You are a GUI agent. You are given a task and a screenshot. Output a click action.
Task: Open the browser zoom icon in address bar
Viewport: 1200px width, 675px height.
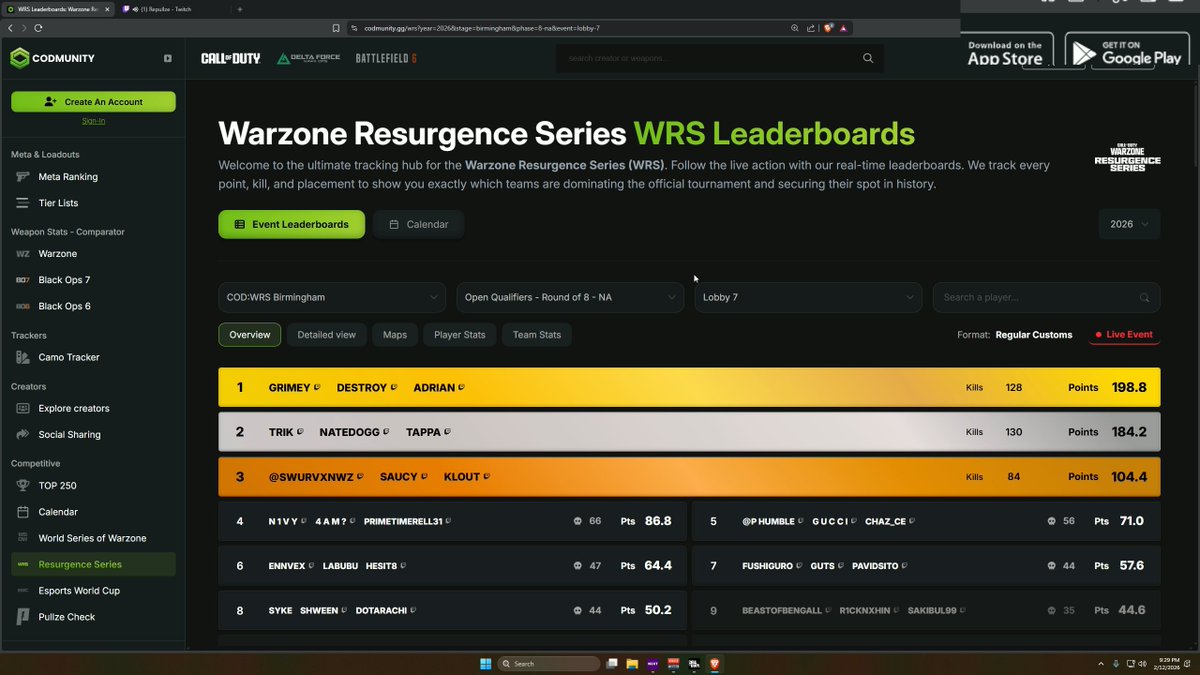coord(795,28)
